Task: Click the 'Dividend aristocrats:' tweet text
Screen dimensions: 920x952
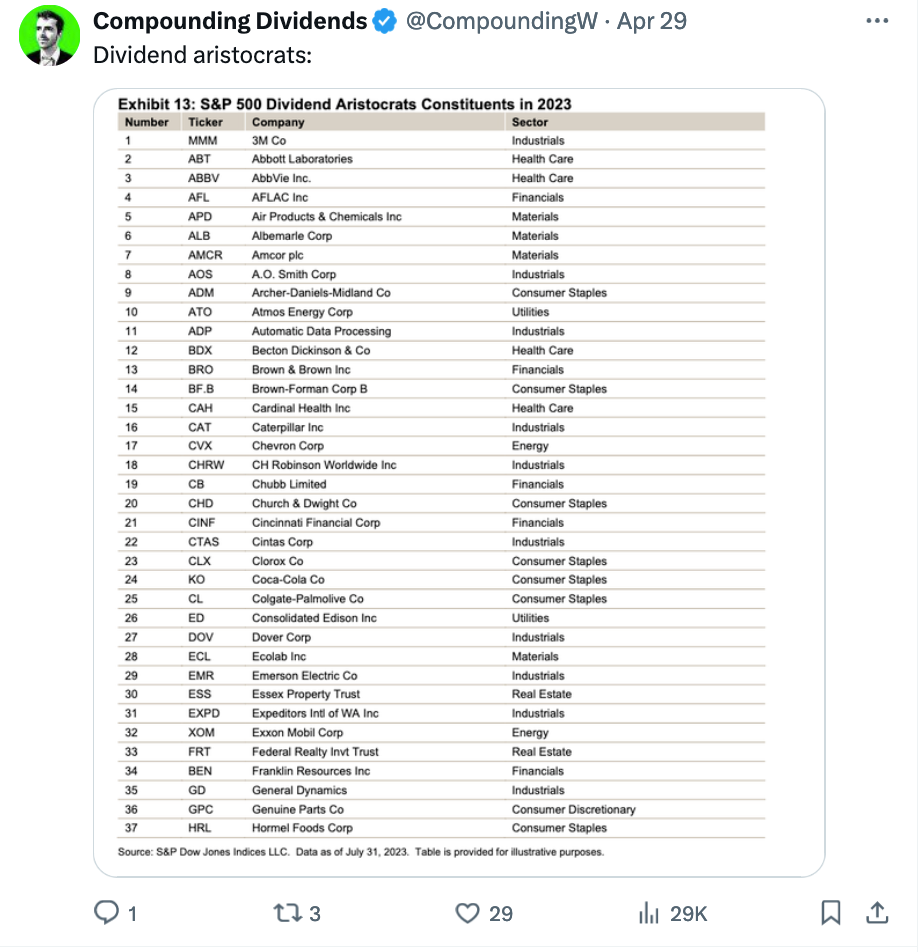Action: (203, 54)
